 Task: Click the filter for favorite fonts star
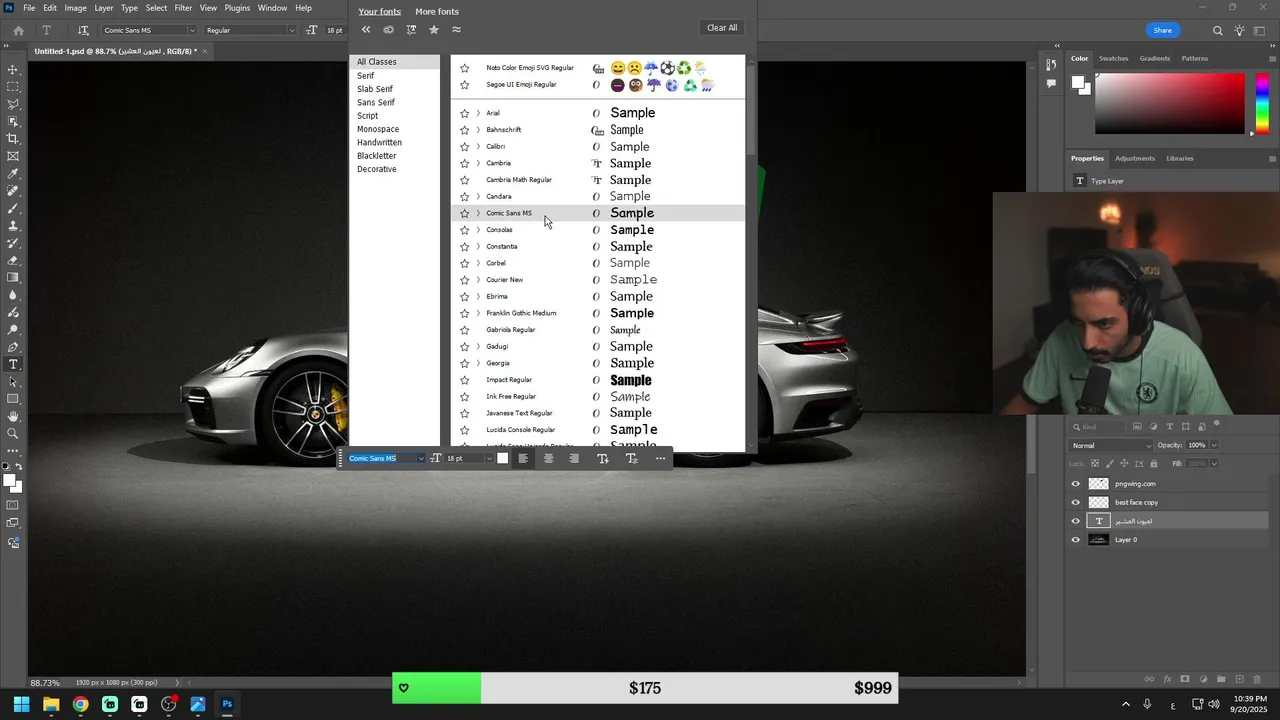point(434,29)
